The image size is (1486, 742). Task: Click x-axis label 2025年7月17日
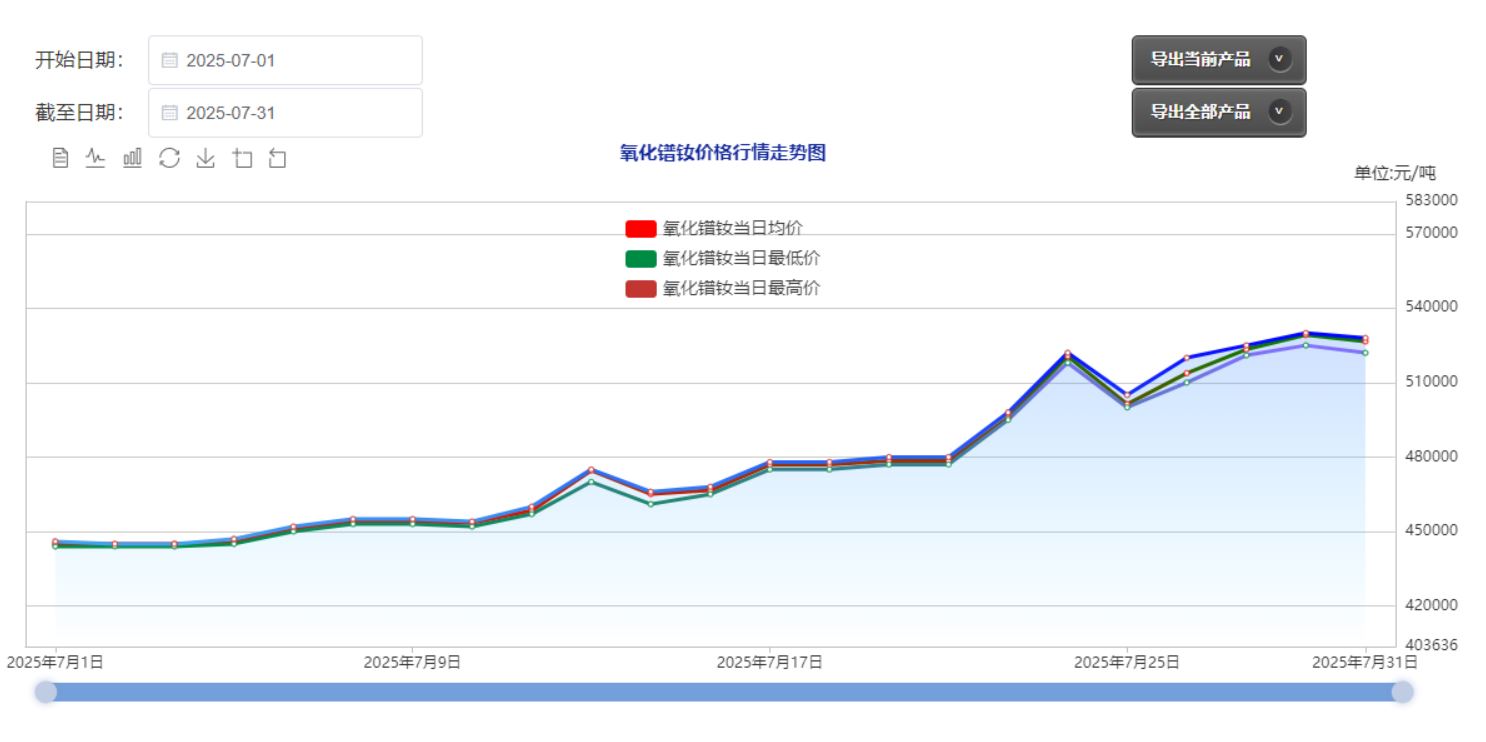769,662
